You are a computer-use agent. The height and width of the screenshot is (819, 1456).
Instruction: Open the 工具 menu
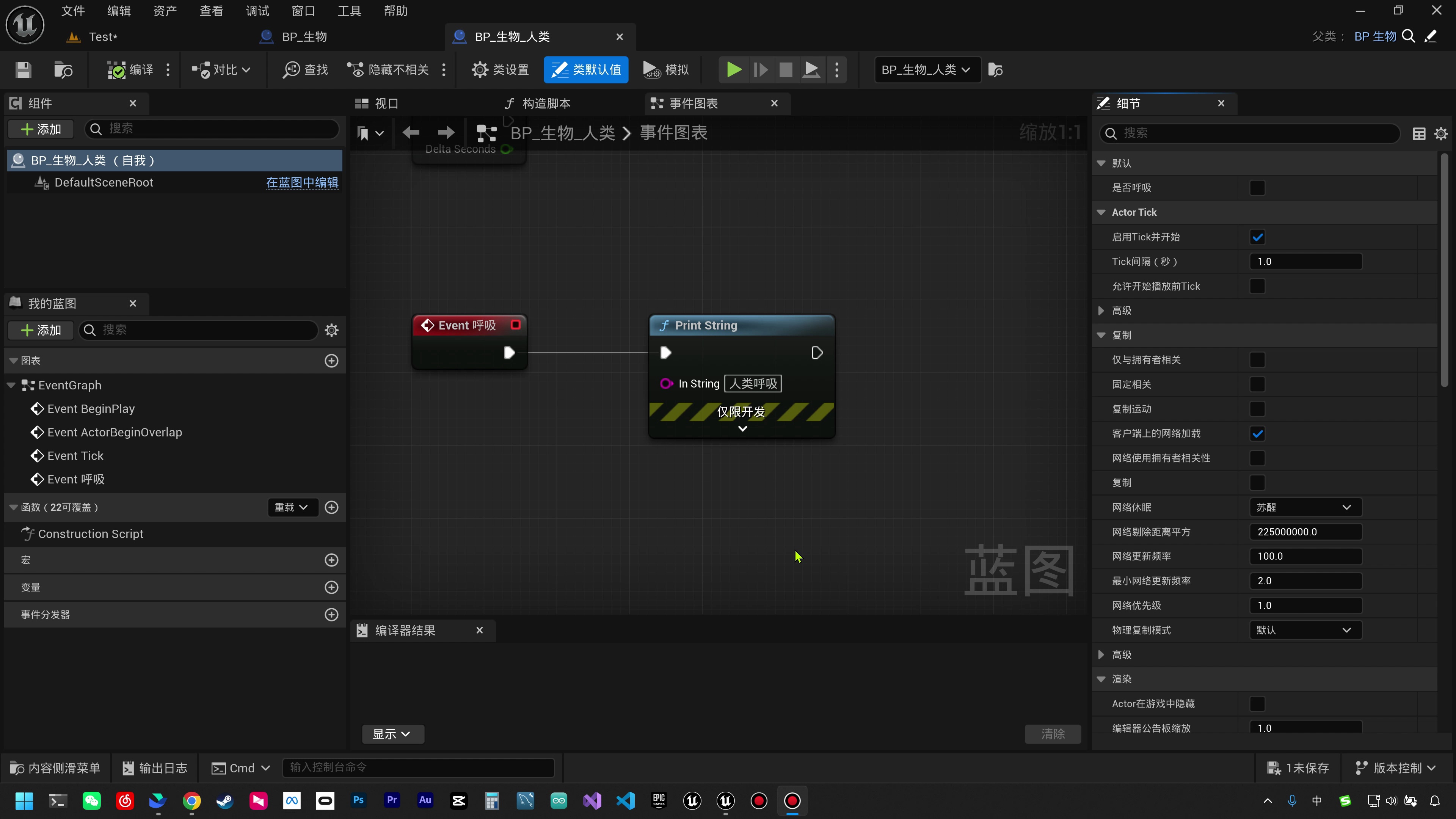pos(349,11)
